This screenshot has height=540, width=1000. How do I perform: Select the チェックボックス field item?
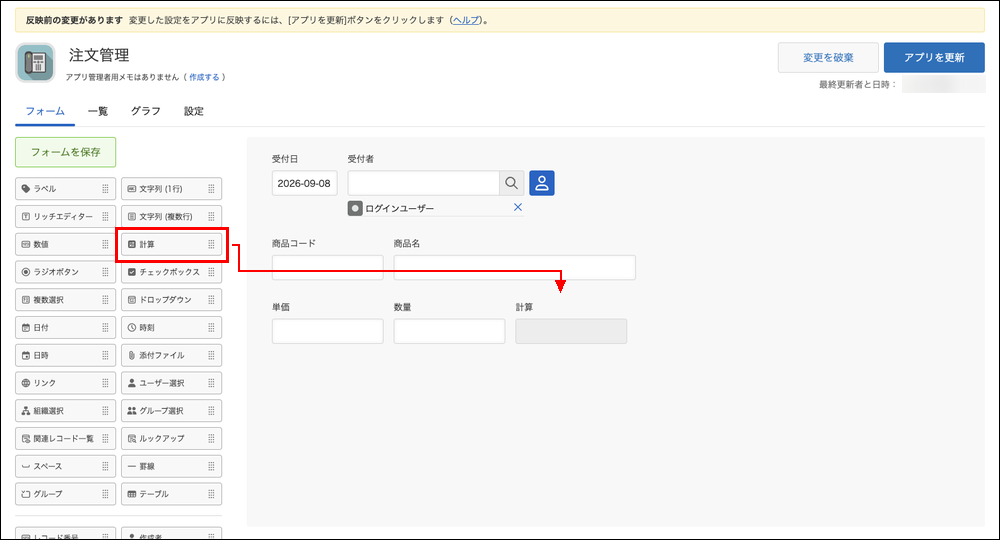172,272
